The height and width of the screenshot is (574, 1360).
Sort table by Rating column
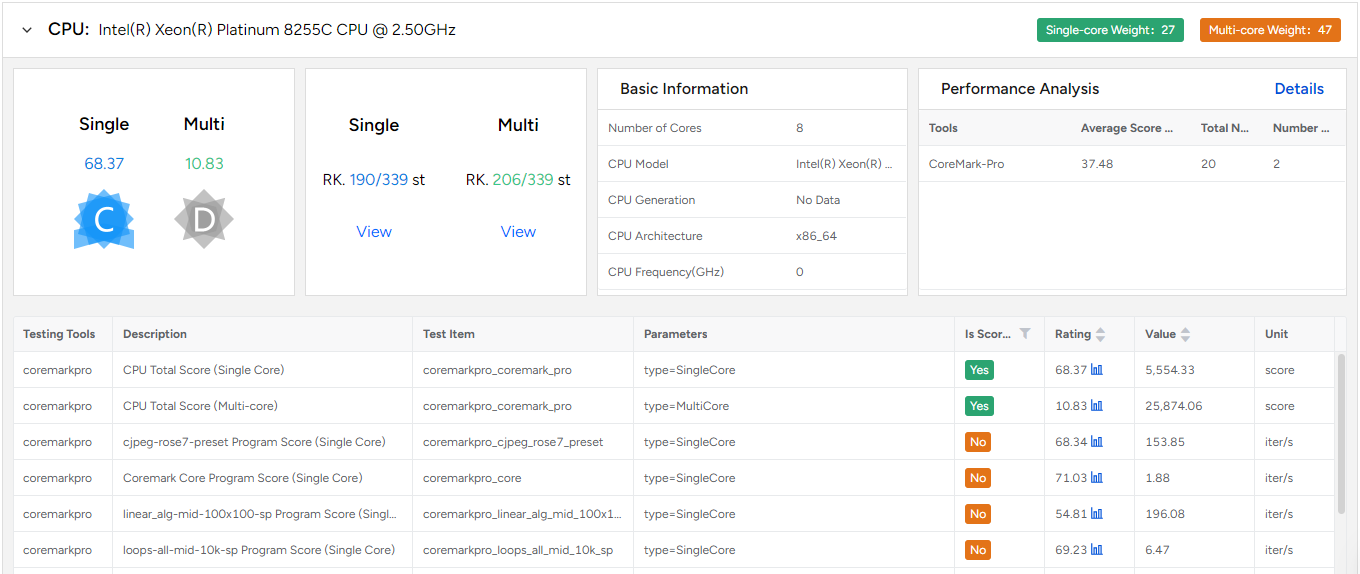1101,334
